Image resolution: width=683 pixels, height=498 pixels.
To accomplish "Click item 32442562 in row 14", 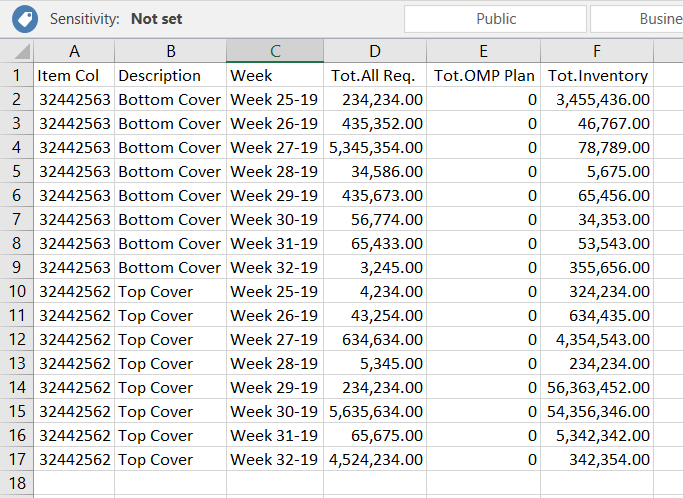I will (x=74, y=387).
